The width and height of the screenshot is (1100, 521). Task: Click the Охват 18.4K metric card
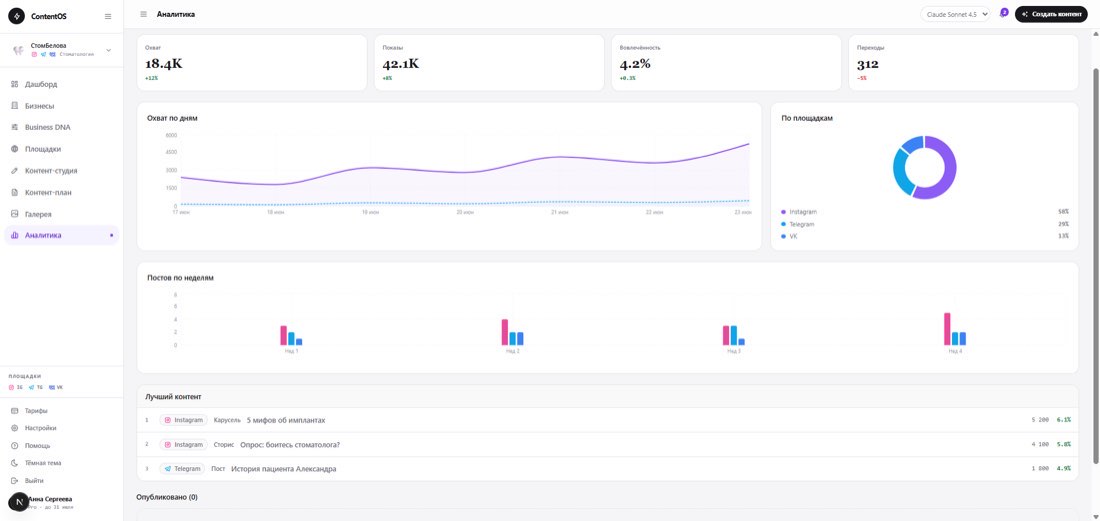(252, 62)
